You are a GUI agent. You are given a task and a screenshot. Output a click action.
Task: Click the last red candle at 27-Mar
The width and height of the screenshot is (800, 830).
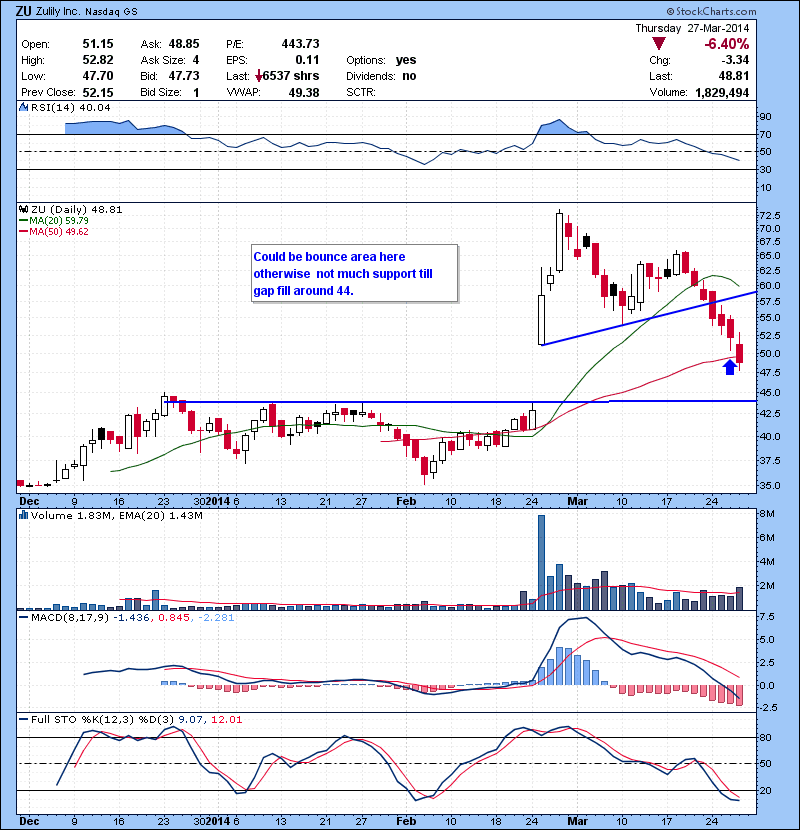[x=740, y=353]
